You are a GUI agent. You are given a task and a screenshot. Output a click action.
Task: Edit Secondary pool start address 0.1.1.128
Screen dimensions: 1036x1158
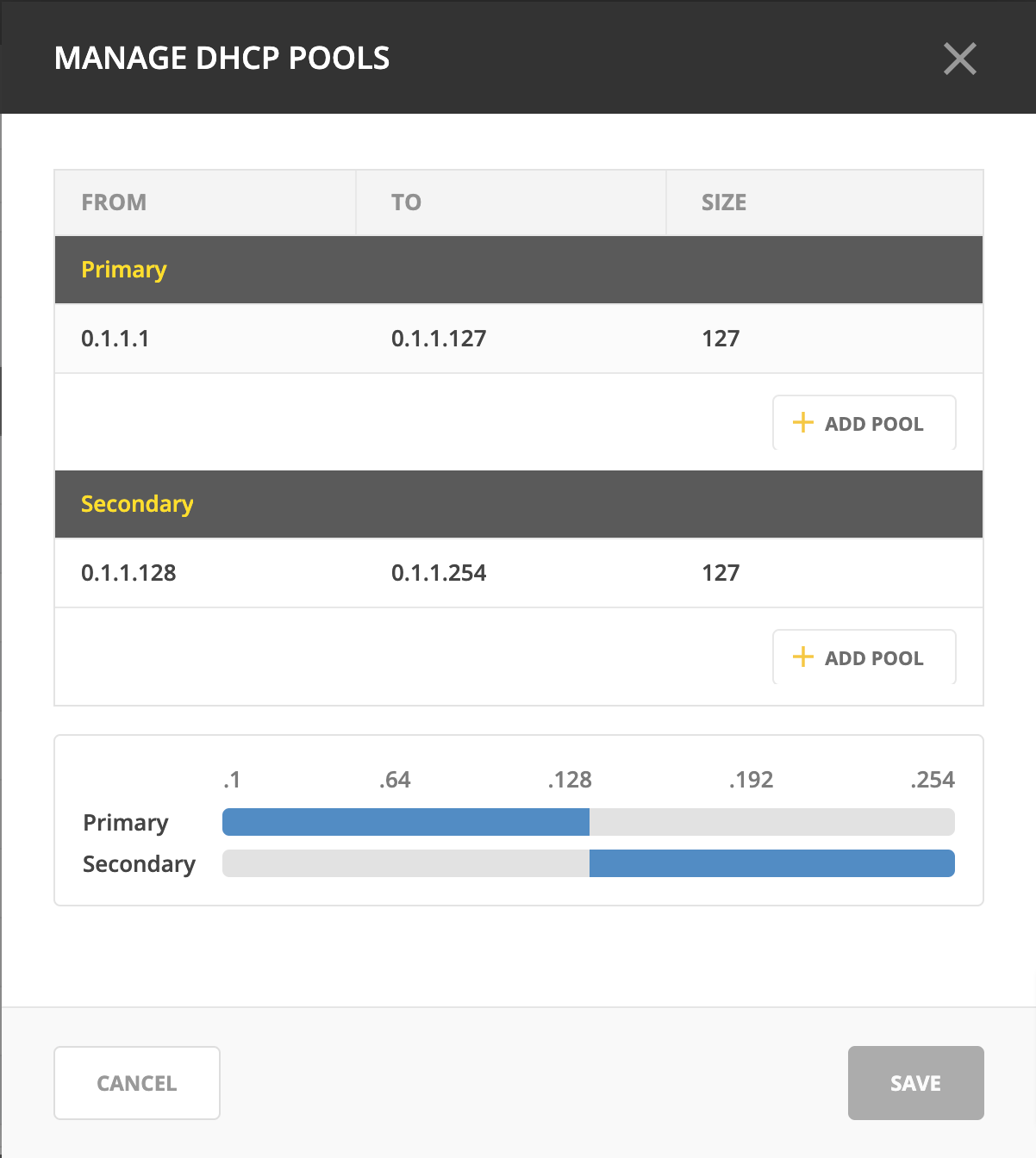pos(128,573)
